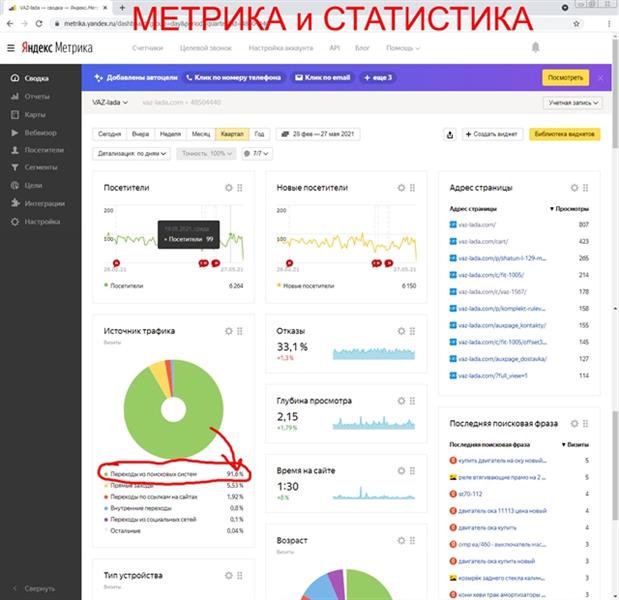Open settings gear of Тип устройства widget
619x600 pixels.
(229, 576)
